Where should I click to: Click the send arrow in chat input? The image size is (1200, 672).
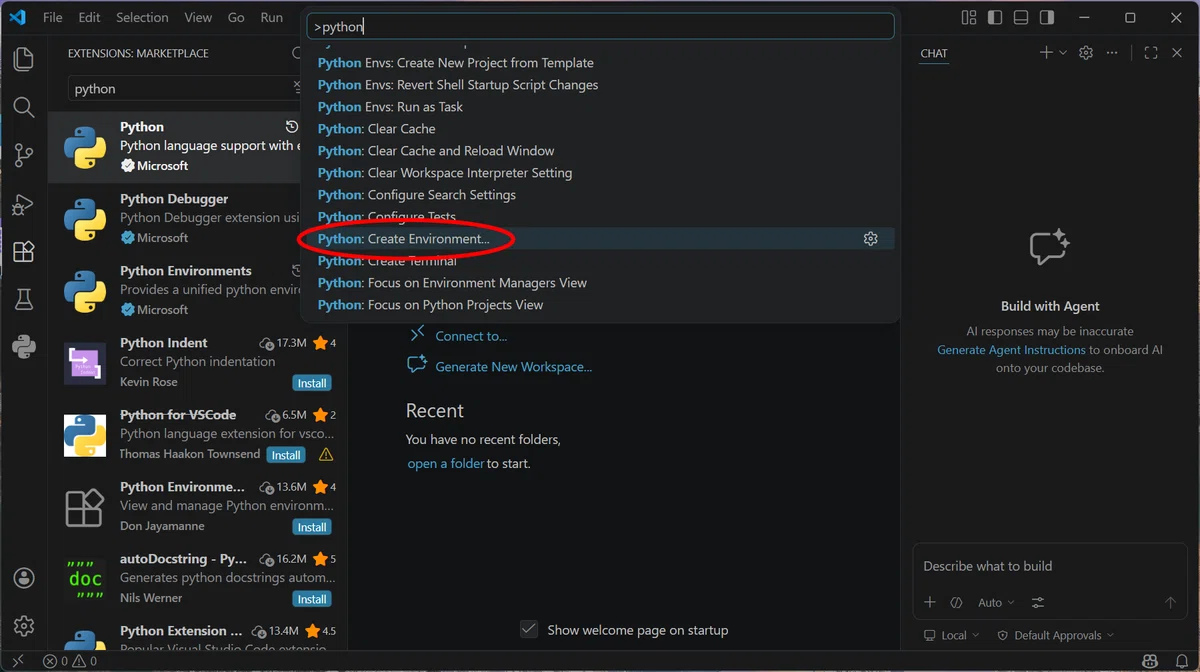point(1170,602)
